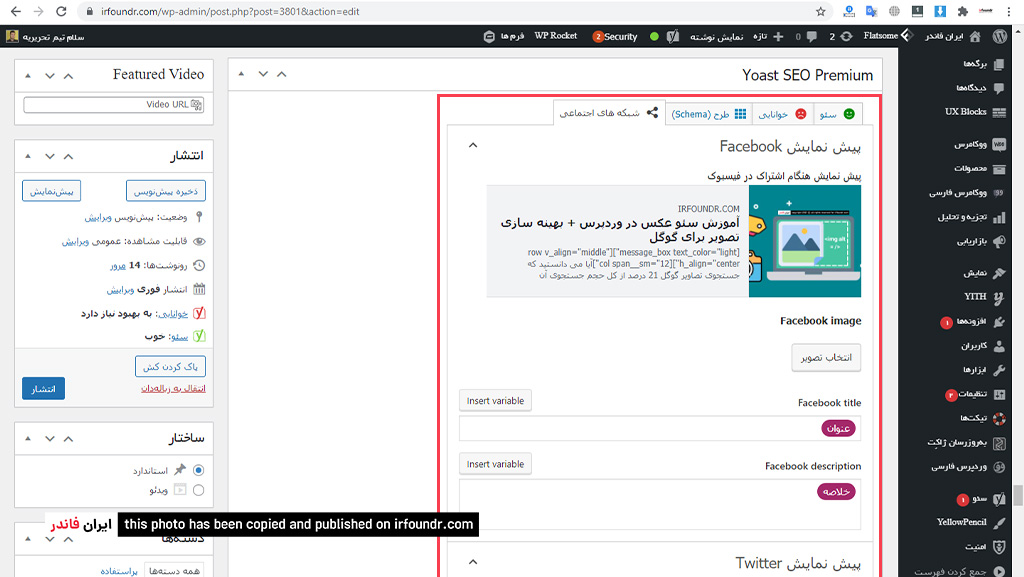Collapse the Twitter preview section
Screen dimensions: 1024x577
click(473, 562)
